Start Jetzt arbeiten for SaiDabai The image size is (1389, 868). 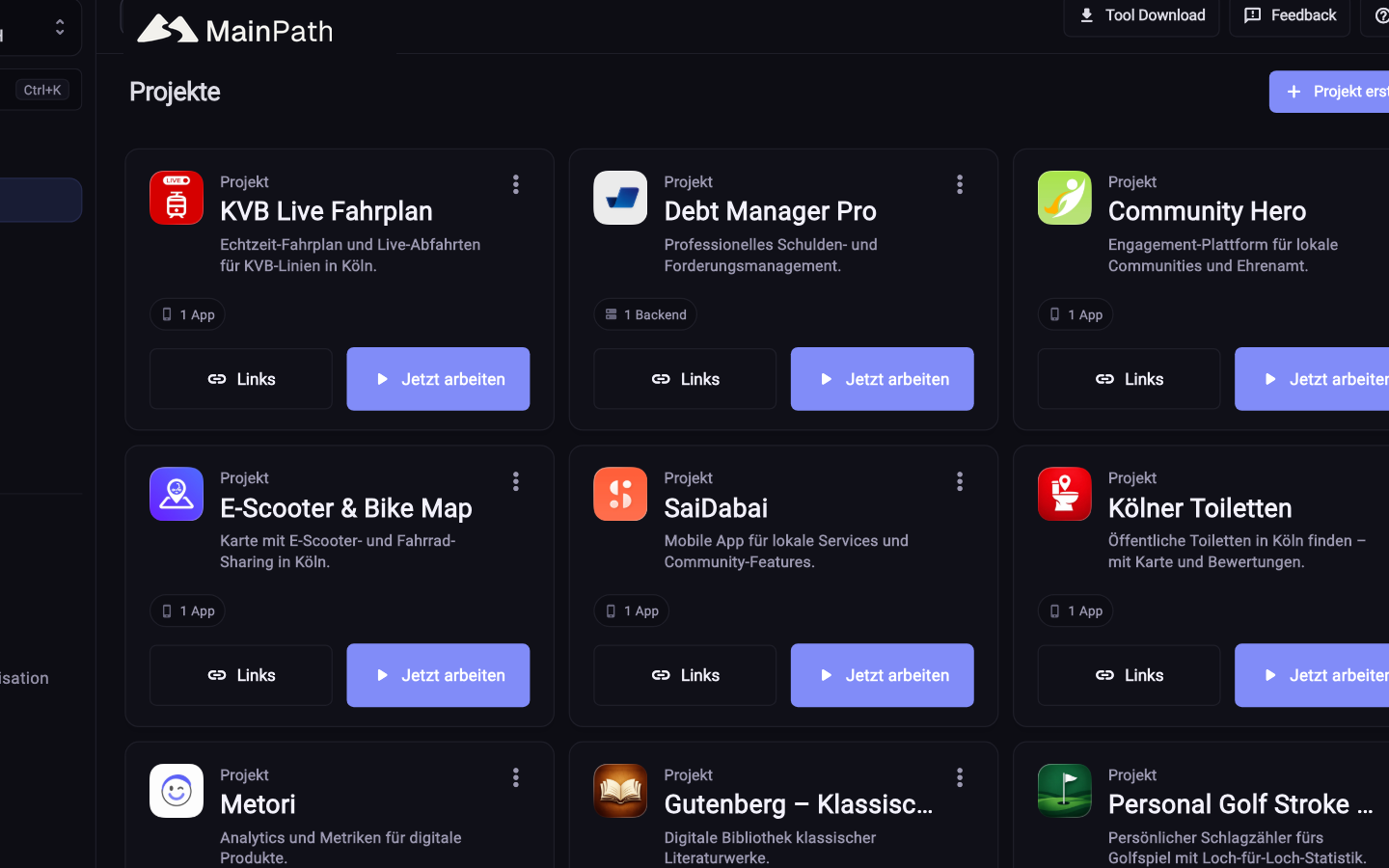coord(883,675)
